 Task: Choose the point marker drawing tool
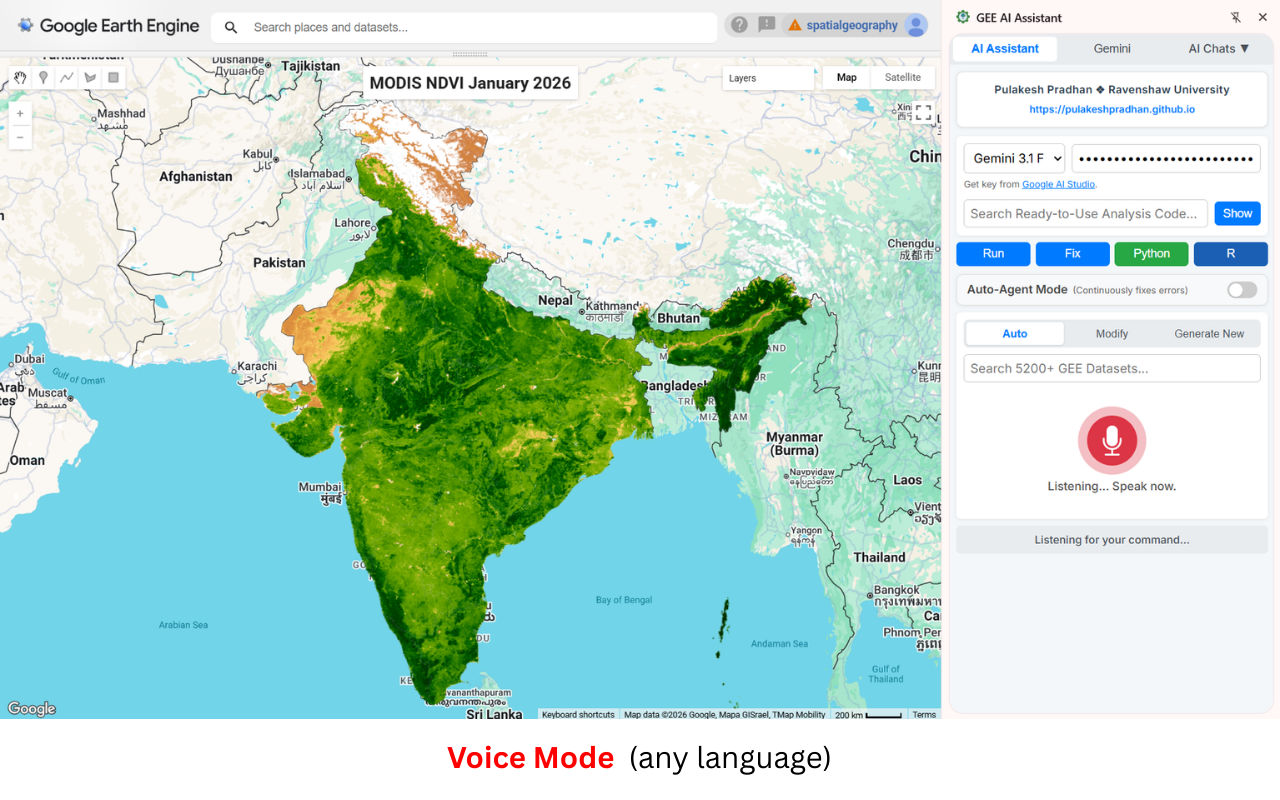(x=43, y=78)
